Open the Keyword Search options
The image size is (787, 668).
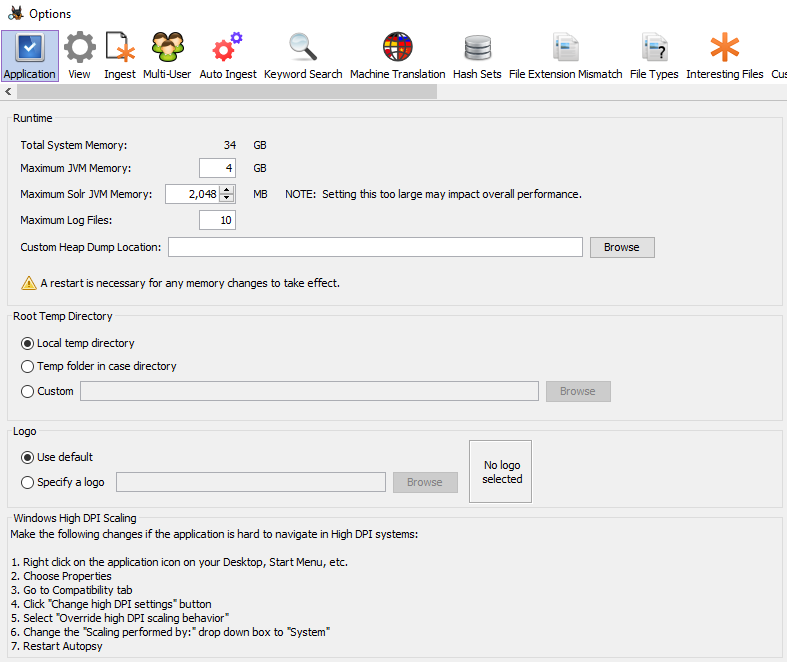pos(303,55)
